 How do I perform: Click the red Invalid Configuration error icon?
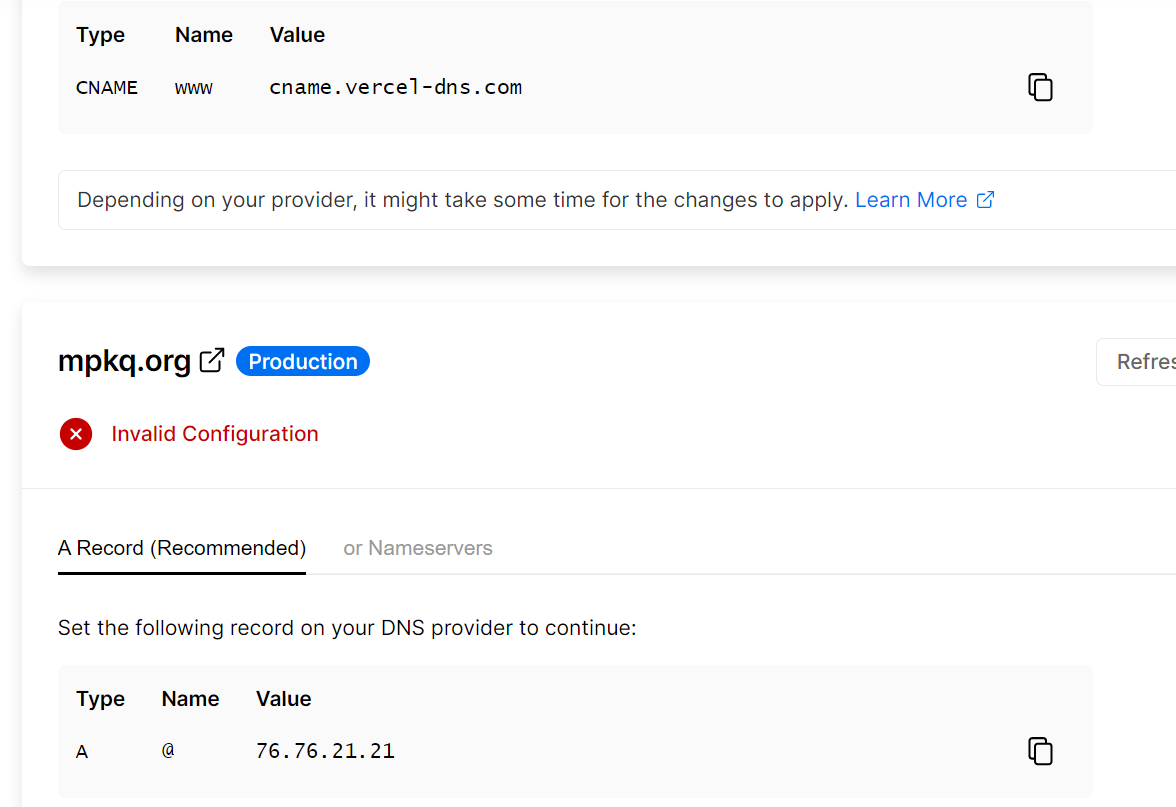pos(76,434)
